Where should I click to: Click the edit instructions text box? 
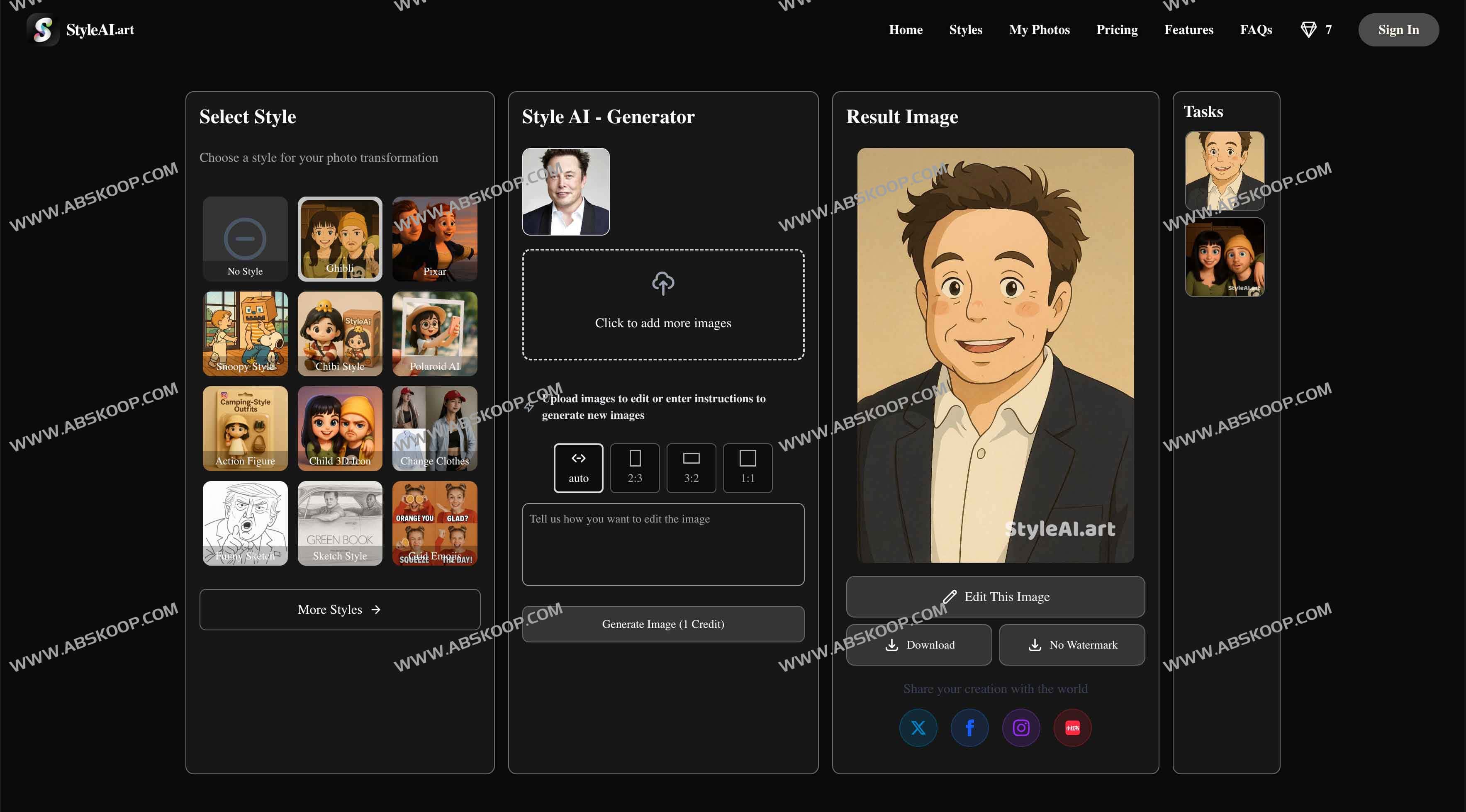pyautogui.click(x=663, y=544)
